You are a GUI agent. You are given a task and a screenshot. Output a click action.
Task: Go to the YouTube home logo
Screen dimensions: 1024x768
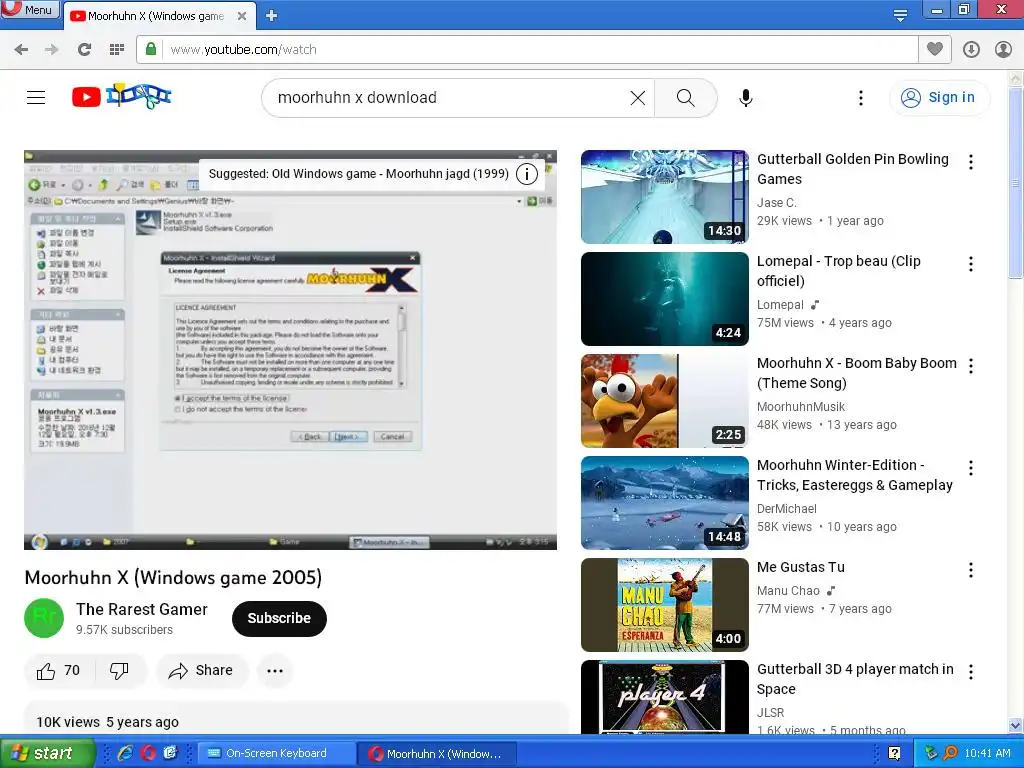[x=121, y=97]
